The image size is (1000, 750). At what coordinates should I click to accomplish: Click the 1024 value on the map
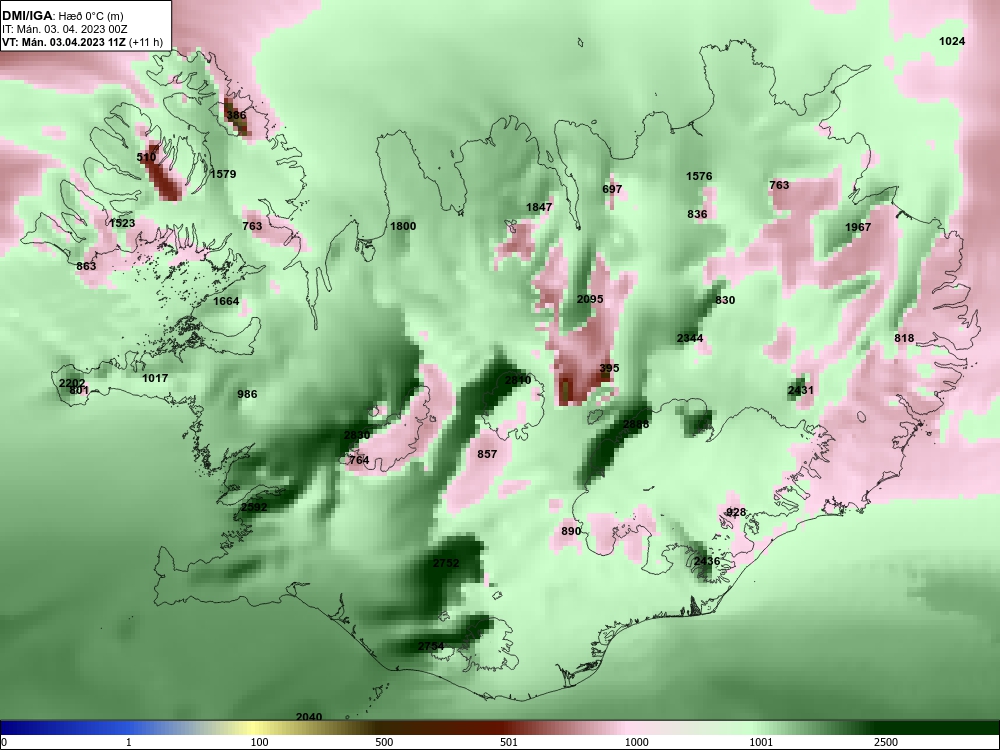click(x=952, y=41)
